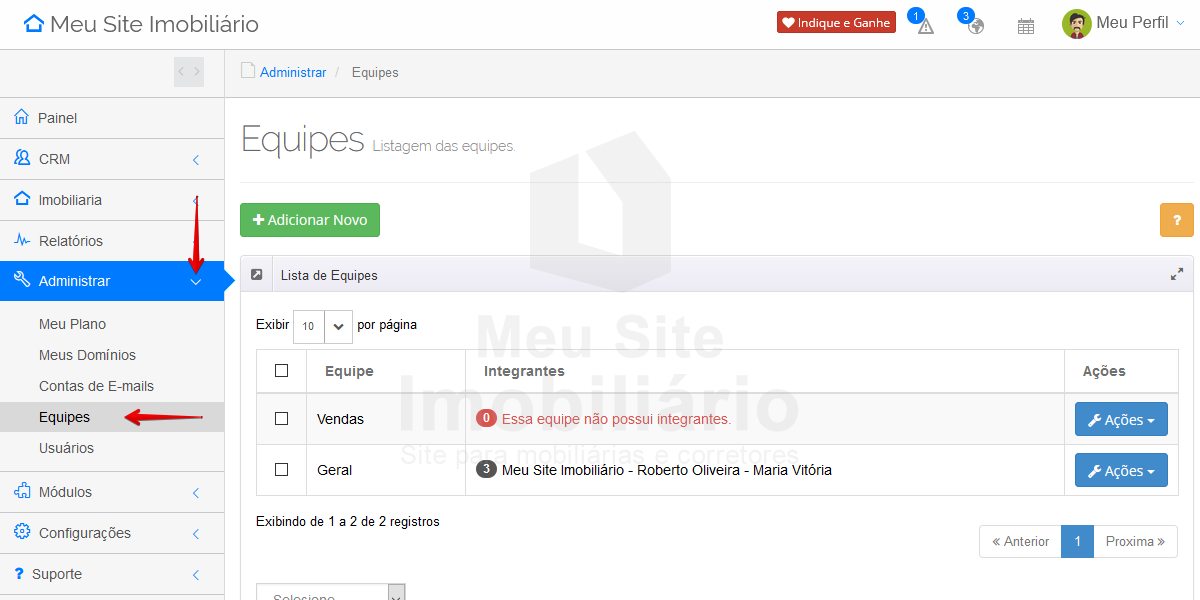Open the Ações dropdown for Vendas
The image size is (1200, 600).
click(x=1120, y=420)
